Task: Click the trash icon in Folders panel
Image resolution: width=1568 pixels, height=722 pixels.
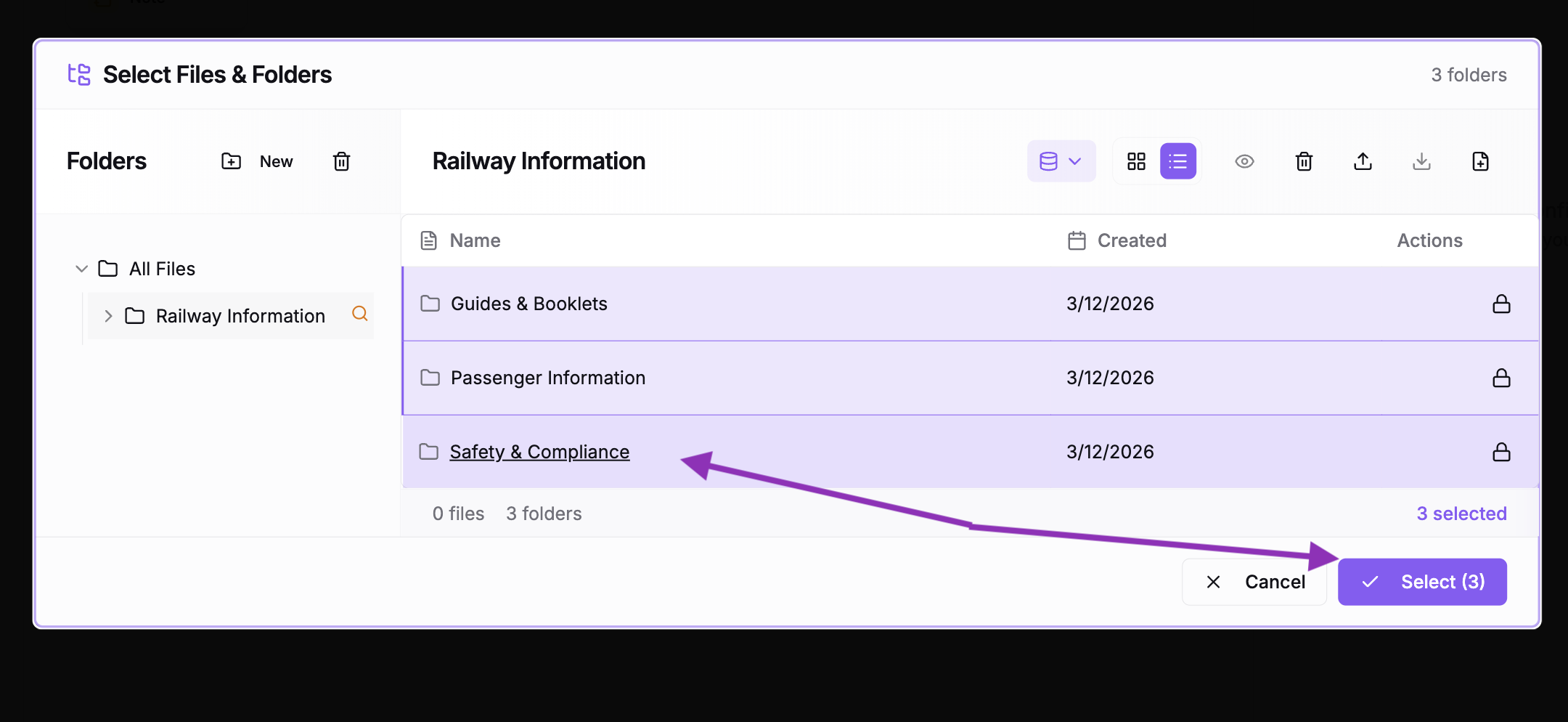Action: pos(341,161)
